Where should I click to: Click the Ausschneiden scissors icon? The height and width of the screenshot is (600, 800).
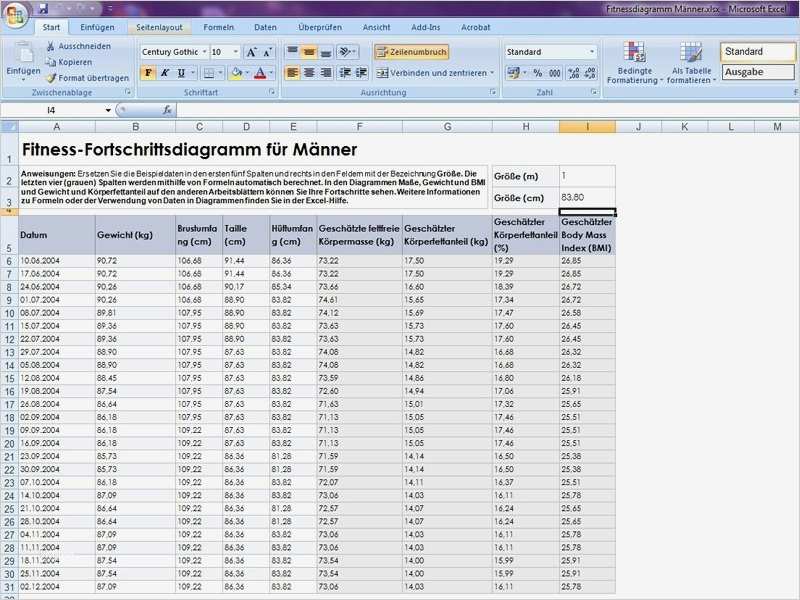click(51, 45)
